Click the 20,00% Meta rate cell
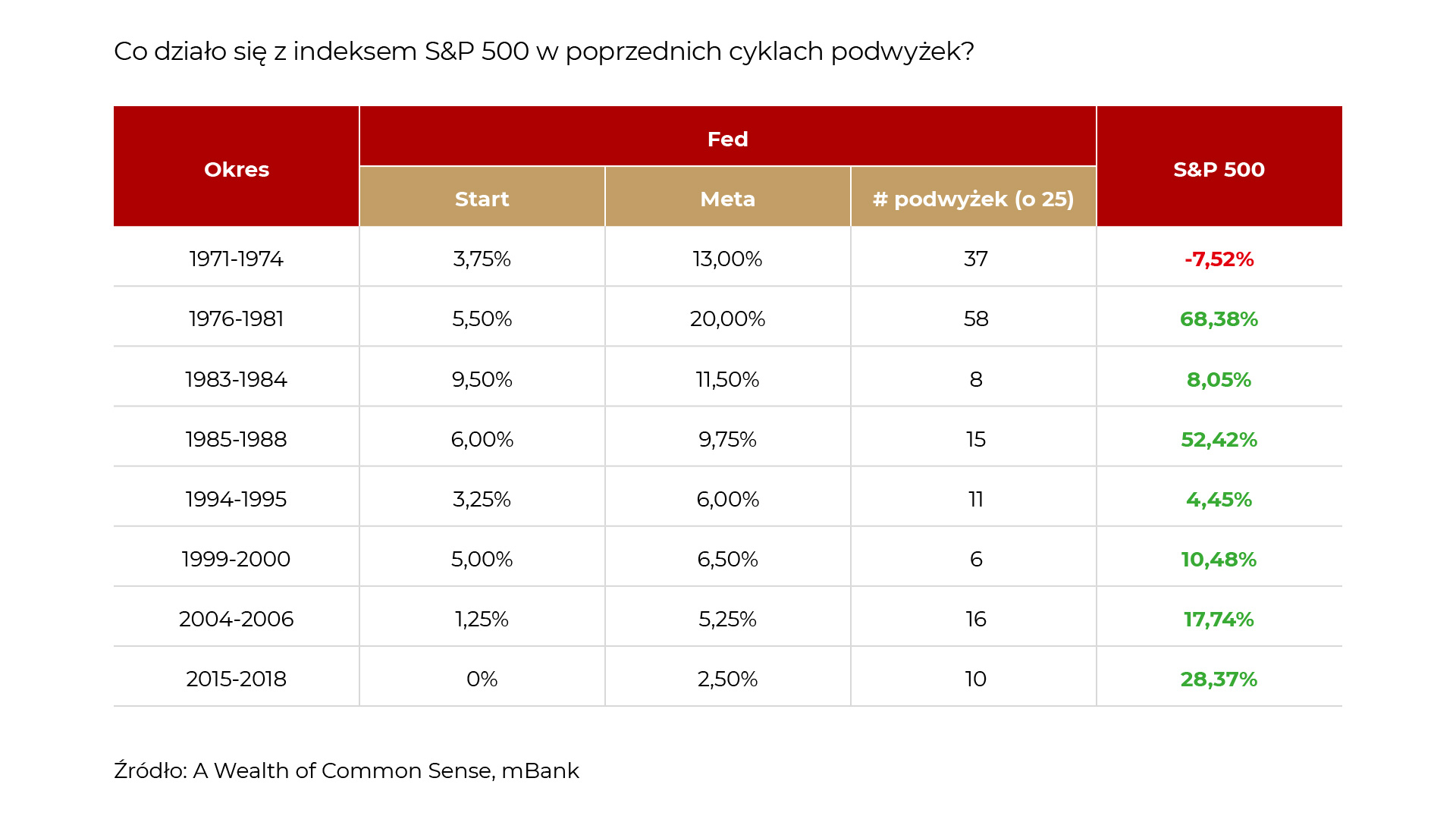 727,318
